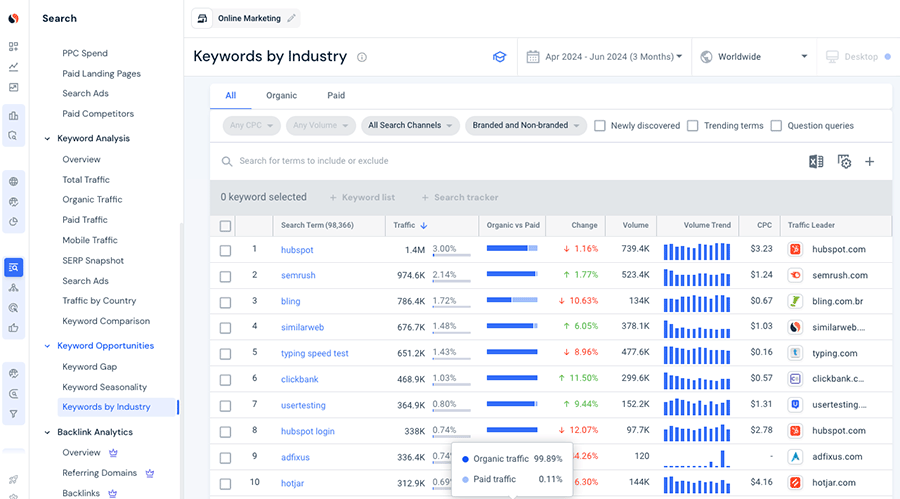Select the All tab

231,96
